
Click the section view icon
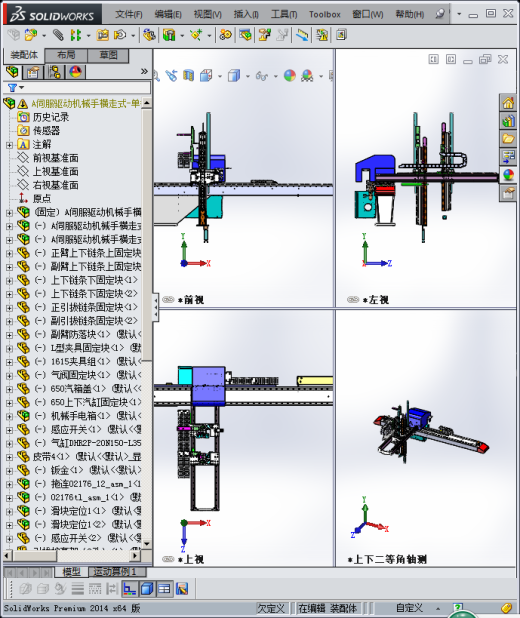click(x=188, y=75)
